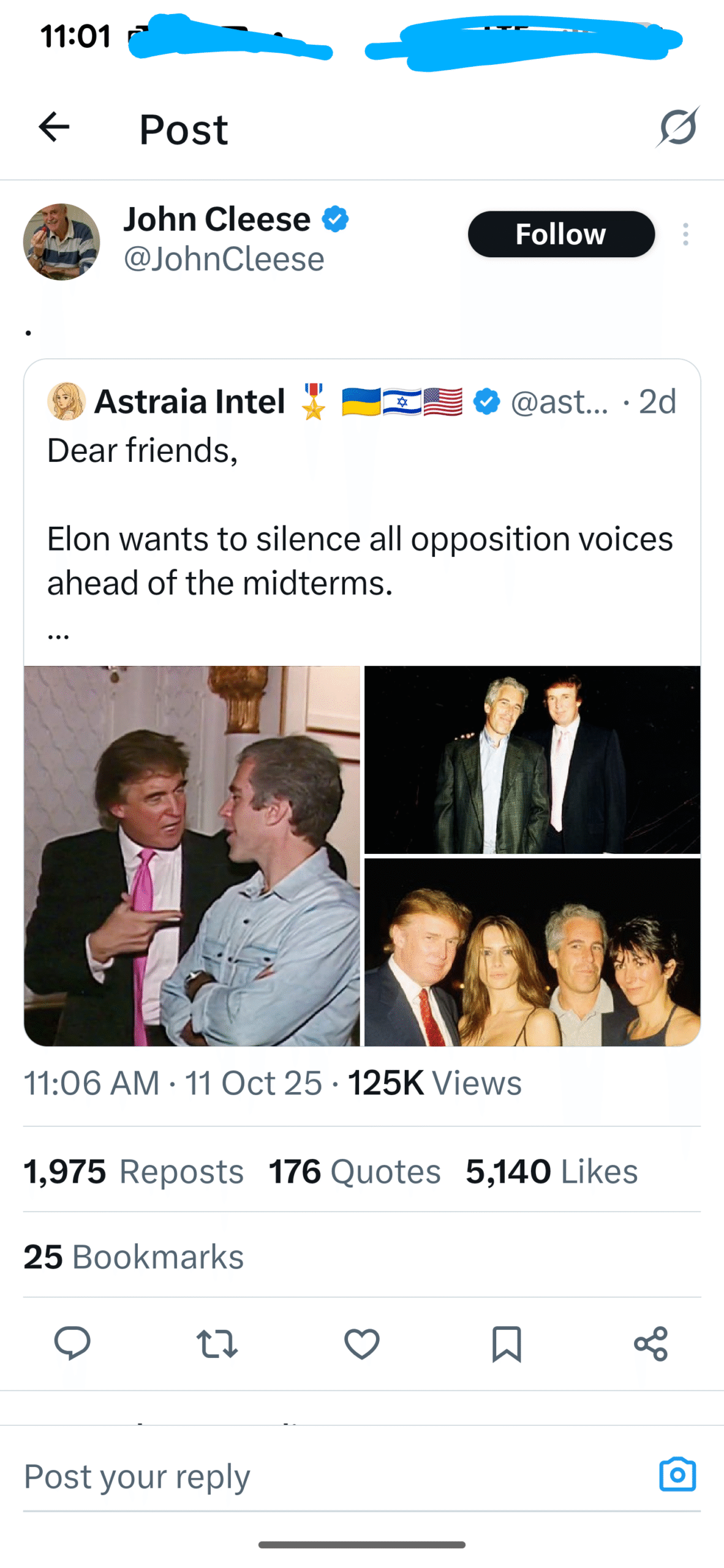Viewport: 724px width, 1568px height.
Task: Open the reply comment icon
Action: [72, 1344]
